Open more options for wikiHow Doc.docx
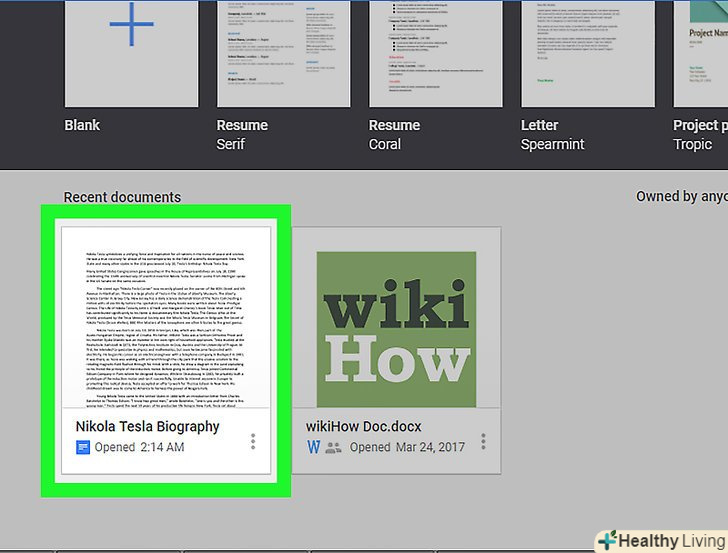 click(483, 442)
